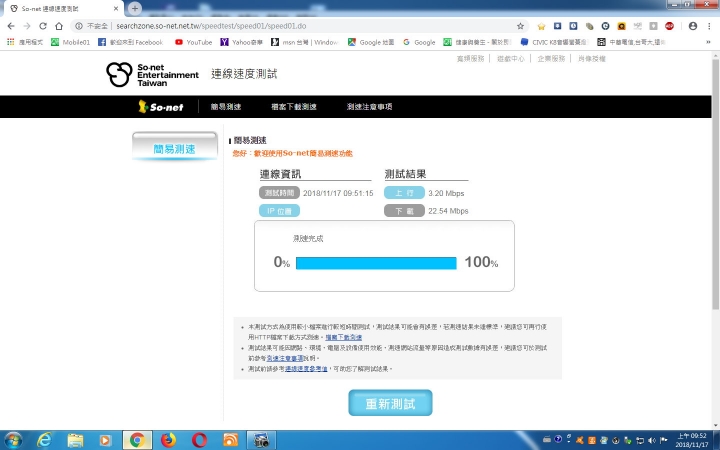Open File Explorer from the taskbar
720x450 pixels.
click(75, 440)
